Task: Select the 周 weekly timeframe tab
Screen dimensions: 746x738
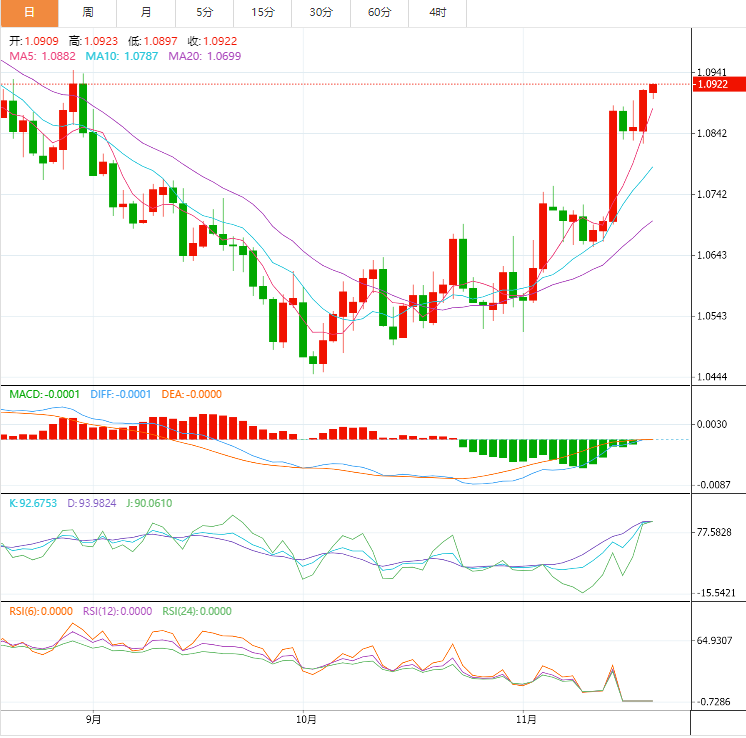Action: point(88,13)
